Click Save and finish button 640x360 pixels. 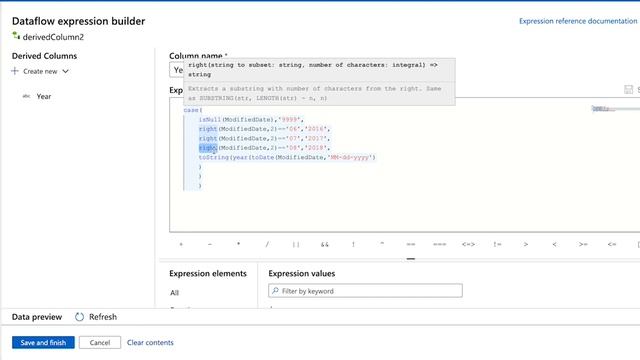click(x=43, y=342)
